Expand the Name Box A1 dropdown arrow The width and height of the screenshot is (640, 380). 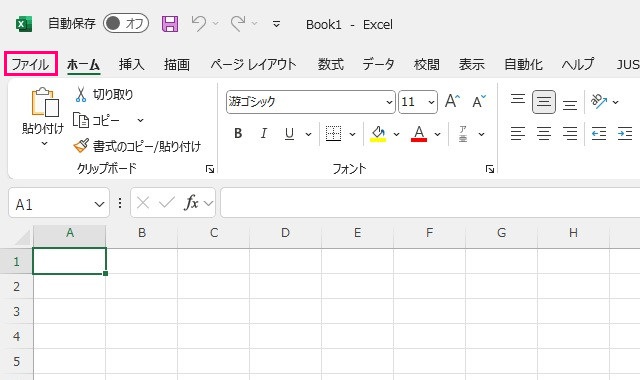click(99, 204)
